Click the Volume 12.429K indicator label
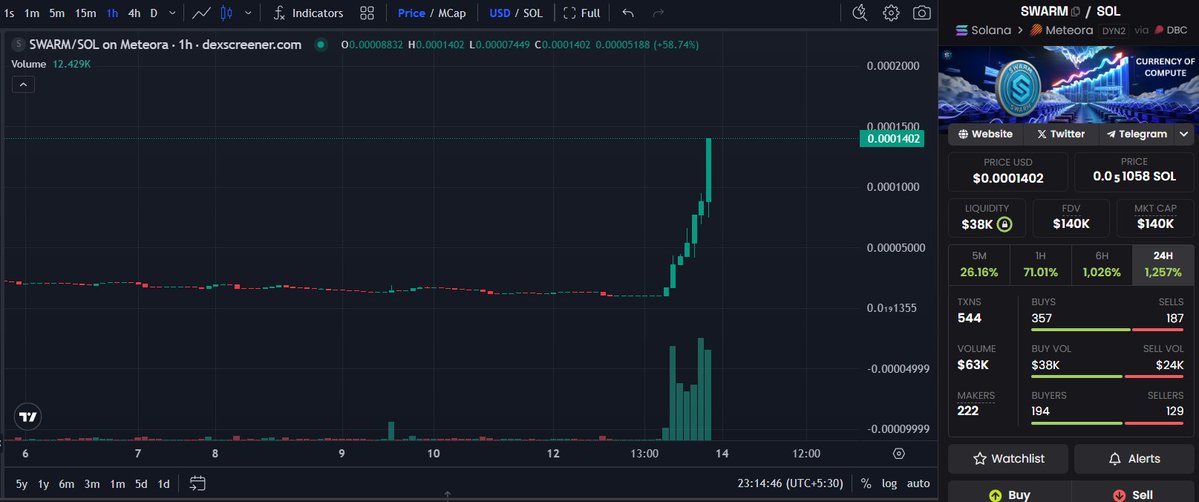Image resolution: width=1199 pixels, height=502 pixels. (51, 64)
